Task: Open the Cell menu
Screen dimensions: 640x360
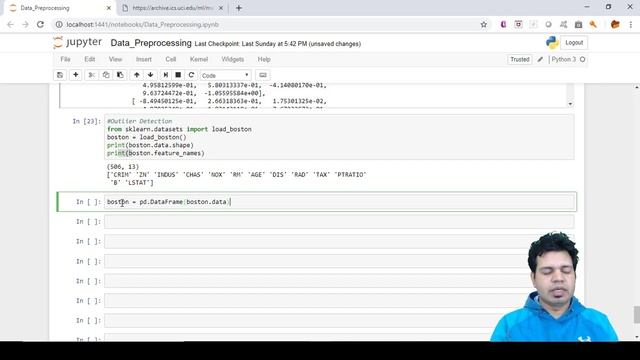Action: (x=171, y=59)
